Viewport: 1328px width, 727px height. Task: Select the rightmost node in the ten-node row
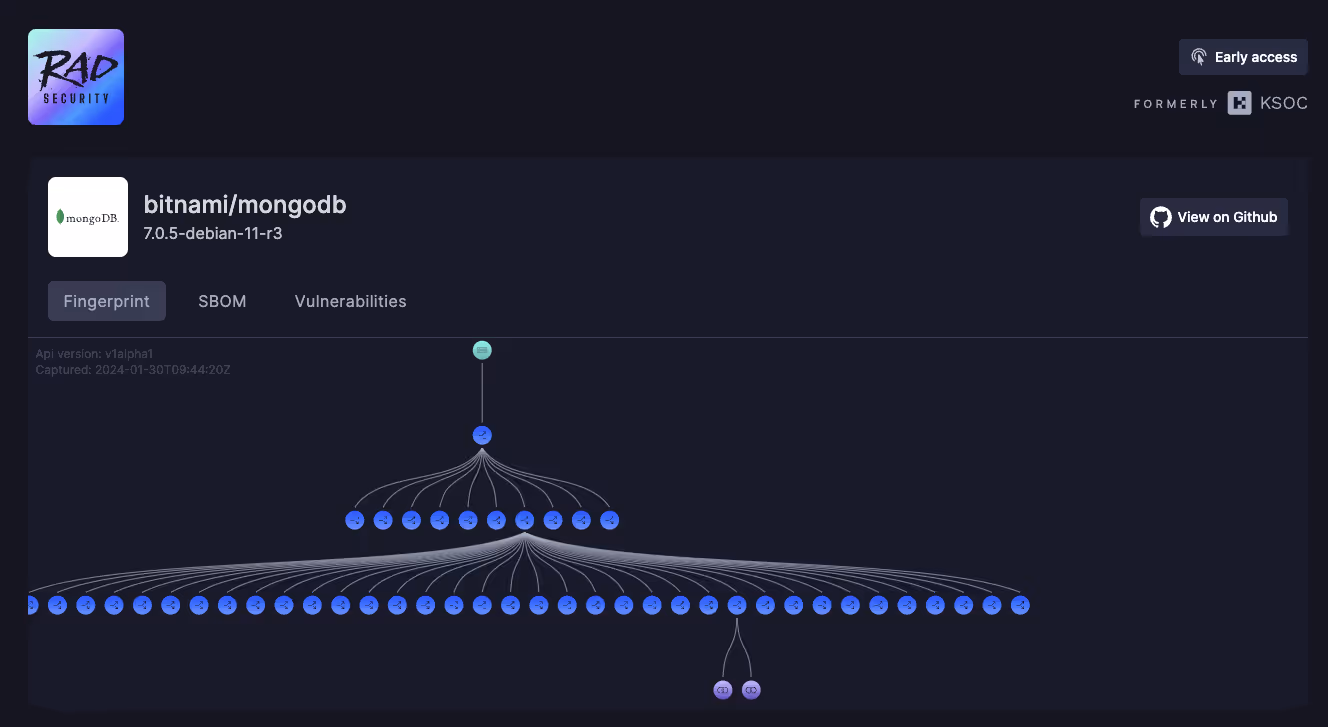(609, 520)
